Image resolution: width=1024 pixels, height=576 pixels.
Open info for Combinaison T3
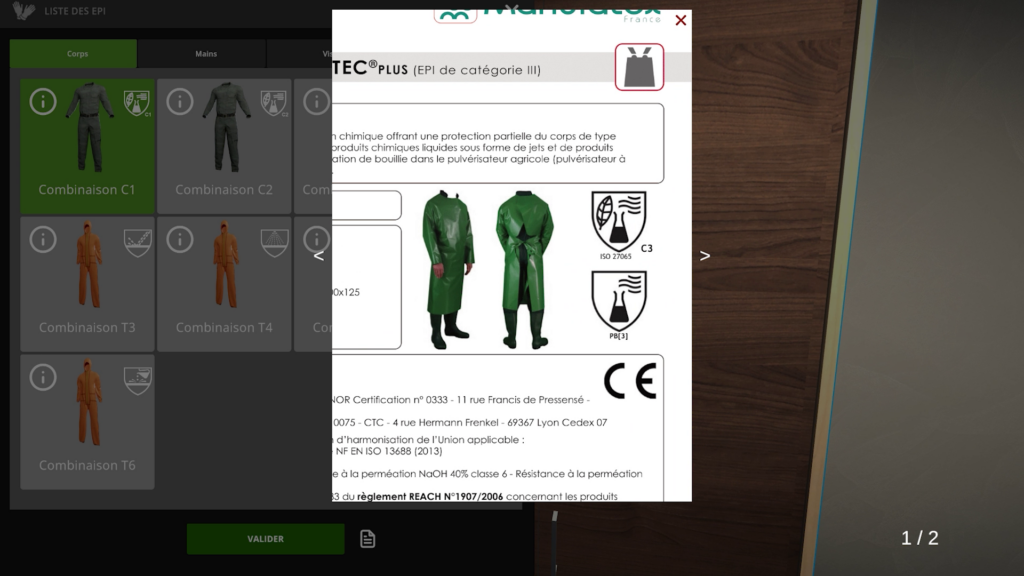point(43,240)
